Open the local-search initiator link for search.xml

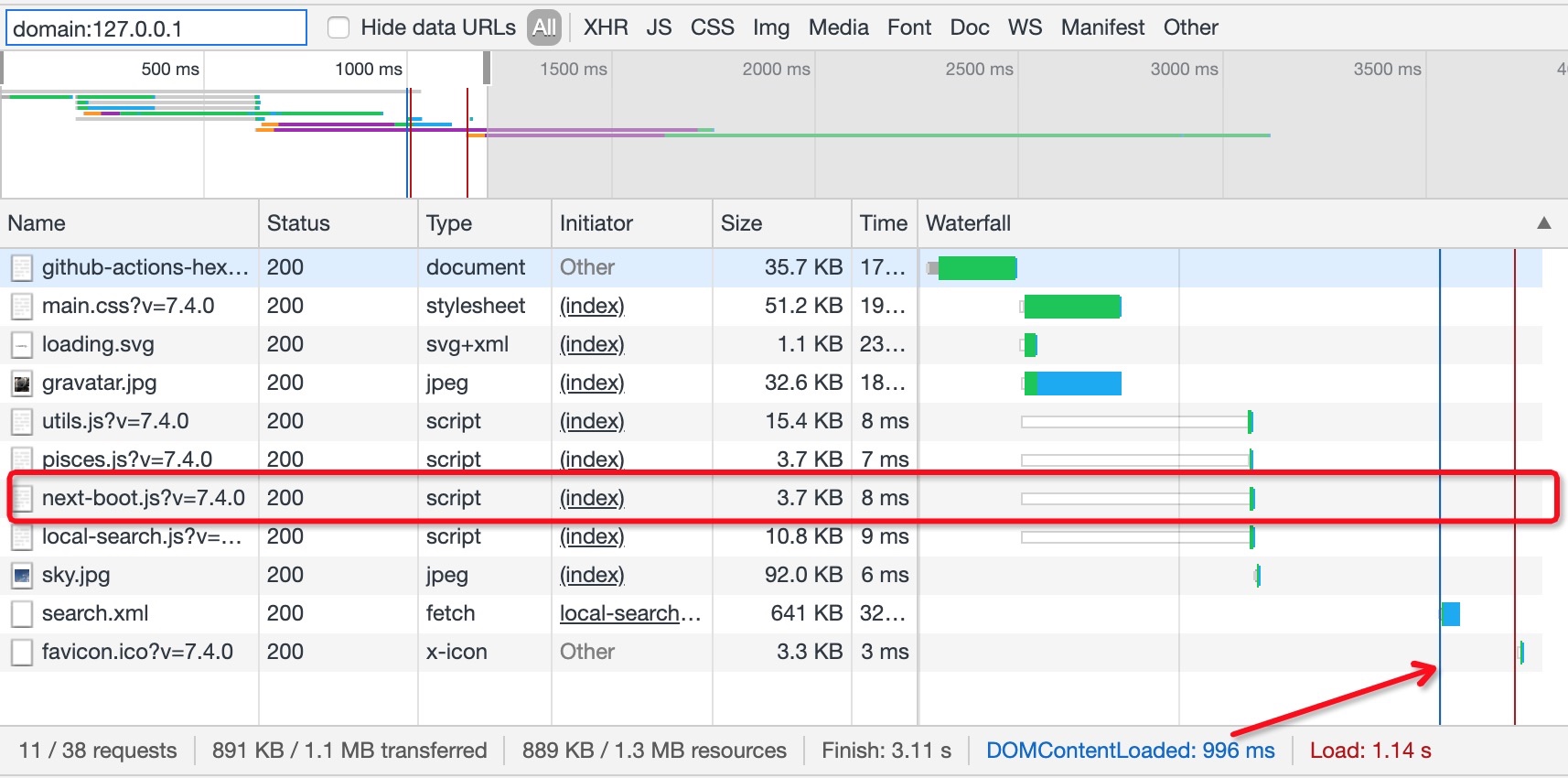tap(629, 614)
